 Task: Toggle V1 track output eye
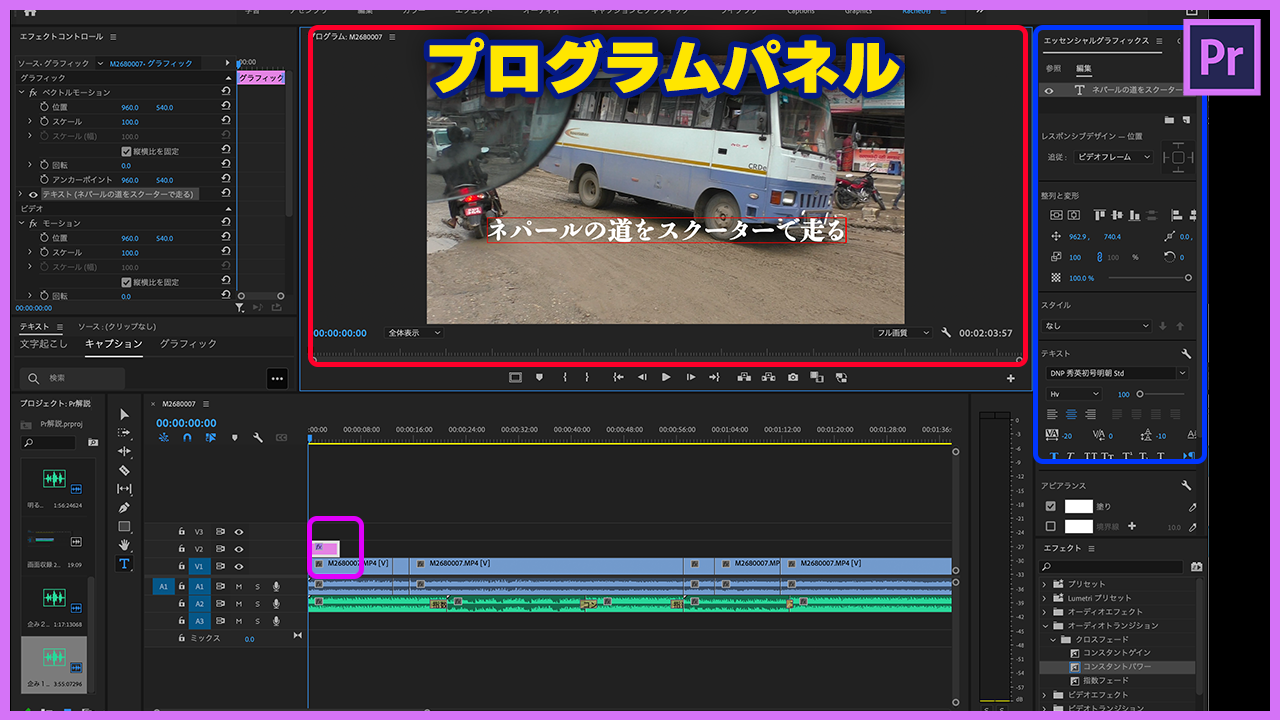point(239,566)
